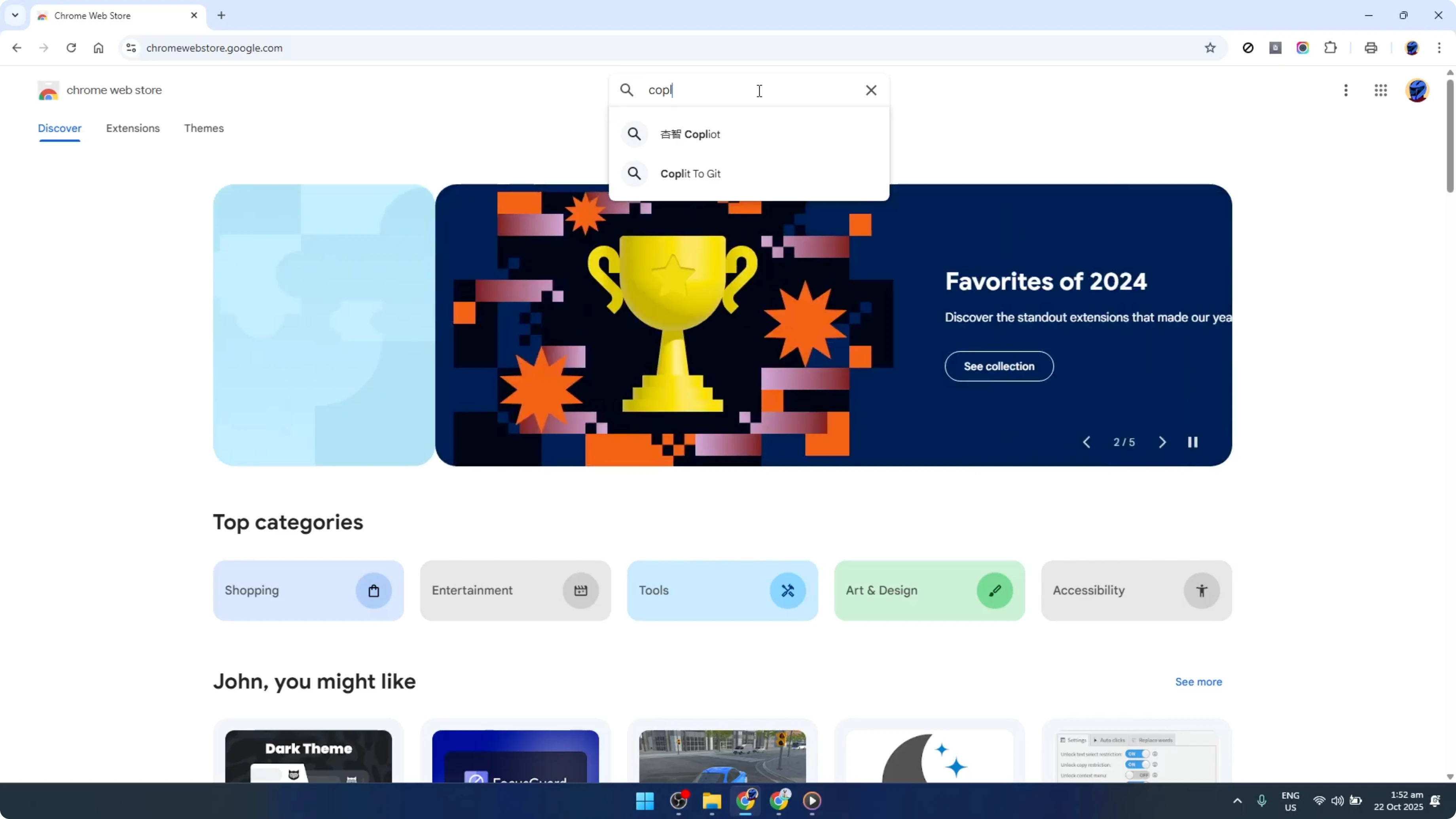Expand hidden icons in the system tray
Screen dimensions: 1456x819
click(1237, 802)
